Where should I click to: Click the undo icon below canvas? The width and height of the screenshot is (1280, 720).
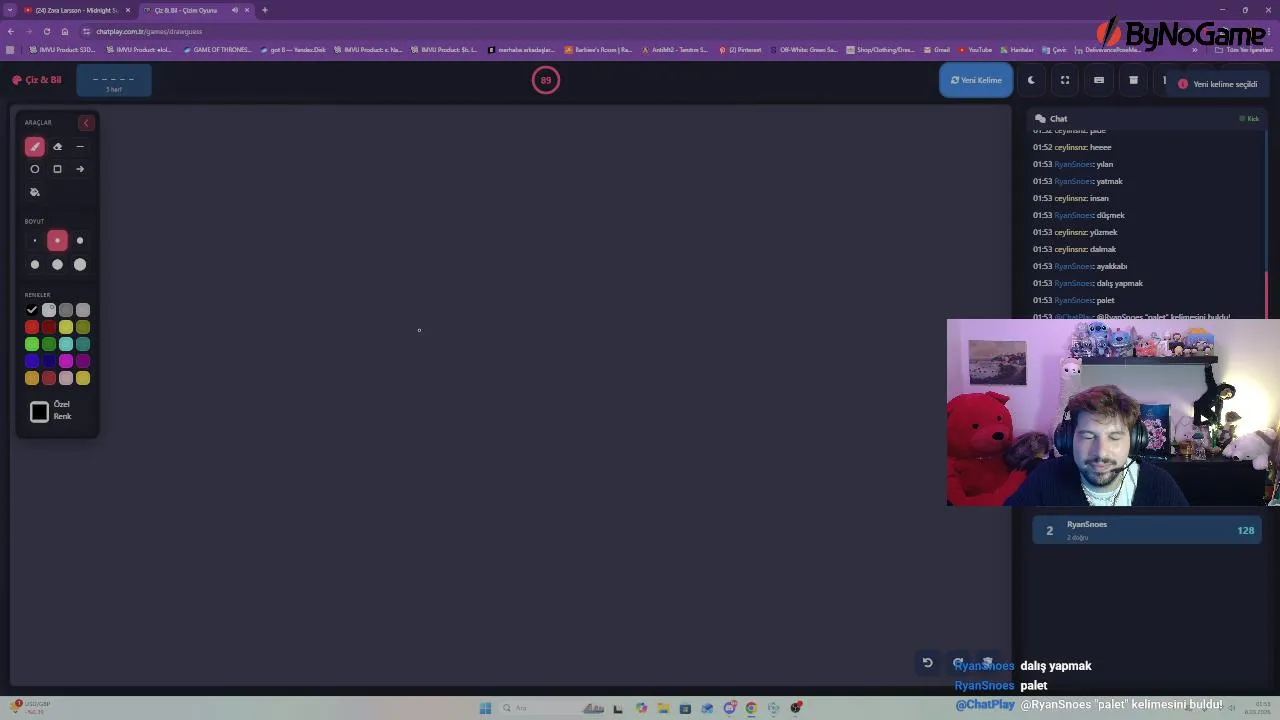(927, 662)
